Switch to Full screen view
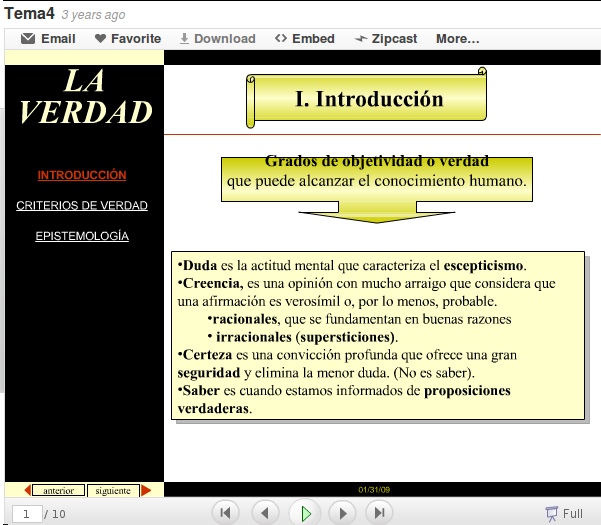Image resolution: width=601 pixels, height=525 pixels. (x=564, y=513)
